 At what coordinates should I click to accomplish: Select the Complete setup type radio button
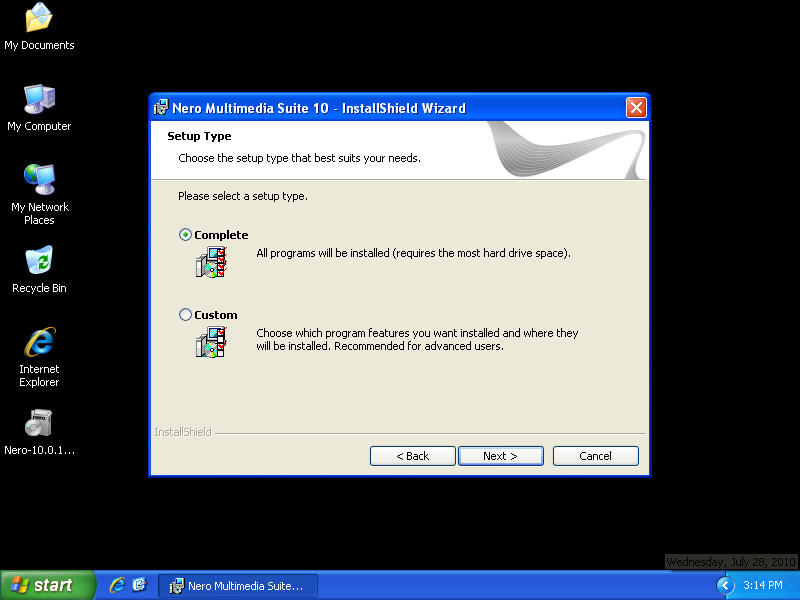(x=185, y=235)
